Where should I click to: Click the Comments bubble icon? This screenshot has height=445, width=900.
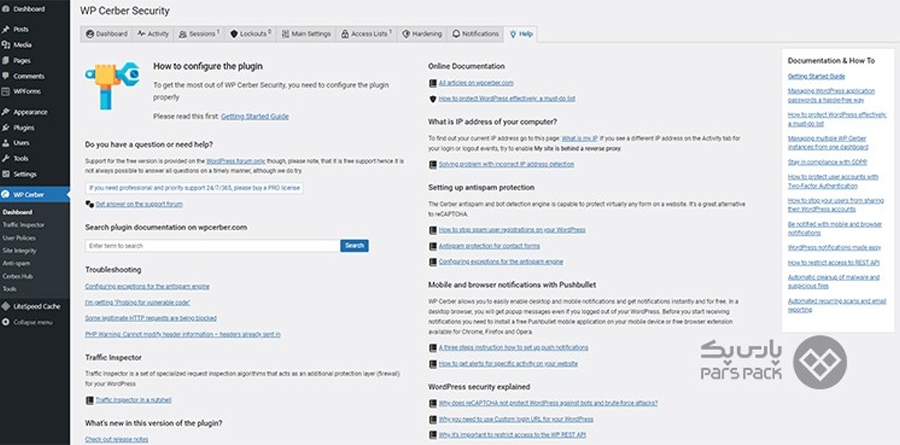pos(6,76)
